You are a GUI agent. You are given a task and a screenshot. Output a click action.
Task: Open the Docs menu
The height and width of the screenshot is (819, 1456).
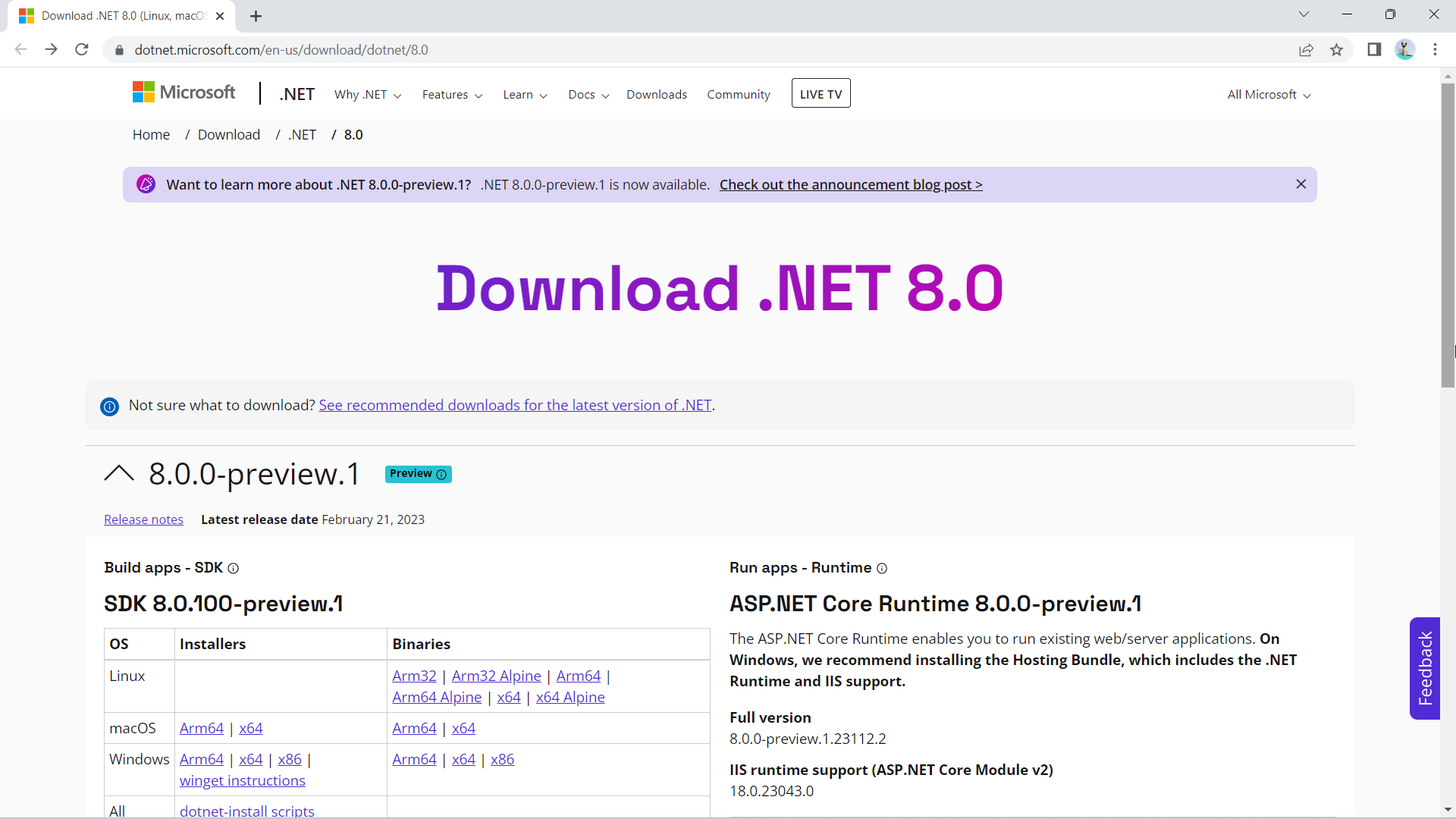tap(588, 94)
